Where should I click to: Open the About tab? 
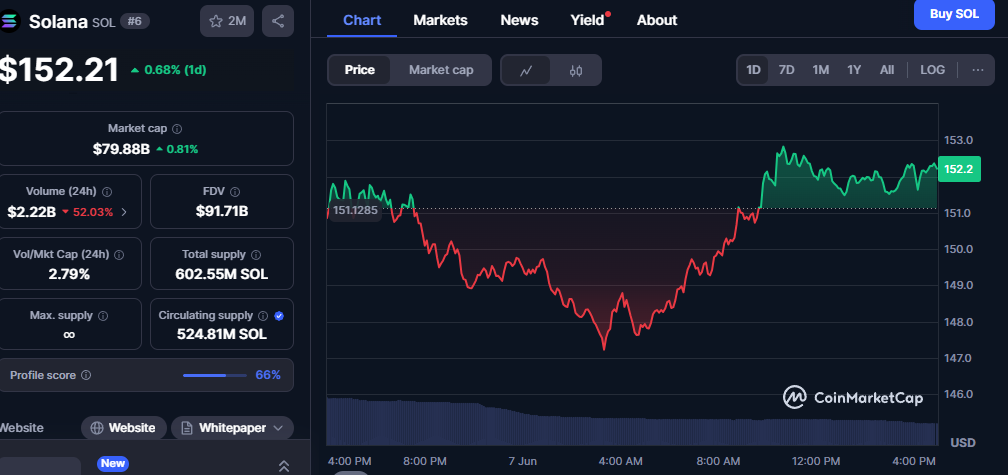click(x=657, y=20)
